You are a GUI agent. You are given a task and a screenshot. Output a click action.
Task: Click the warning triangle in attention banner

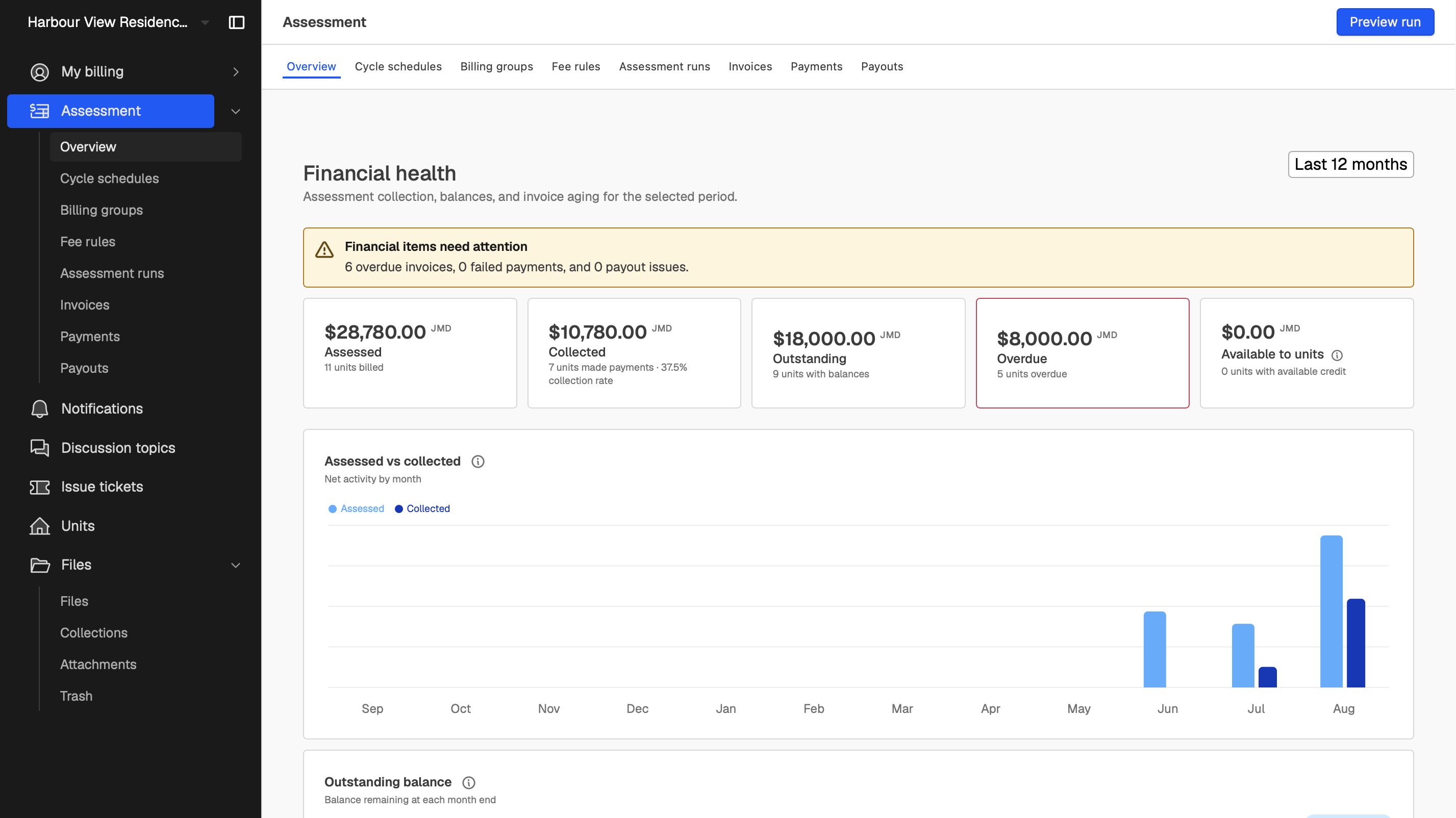click(324, 250)
